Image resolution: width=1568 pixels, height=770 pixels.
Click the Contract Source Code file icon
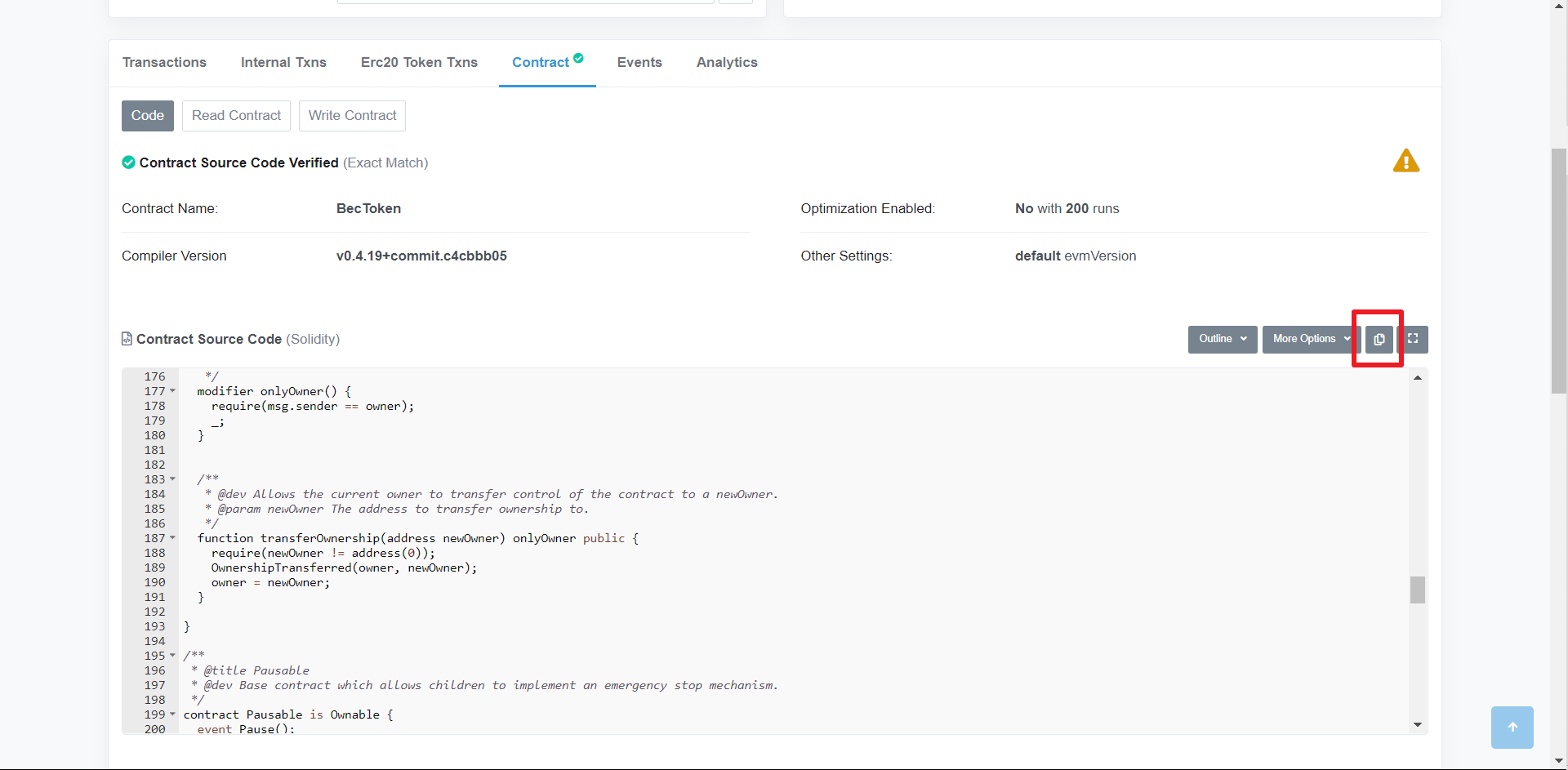127,339
